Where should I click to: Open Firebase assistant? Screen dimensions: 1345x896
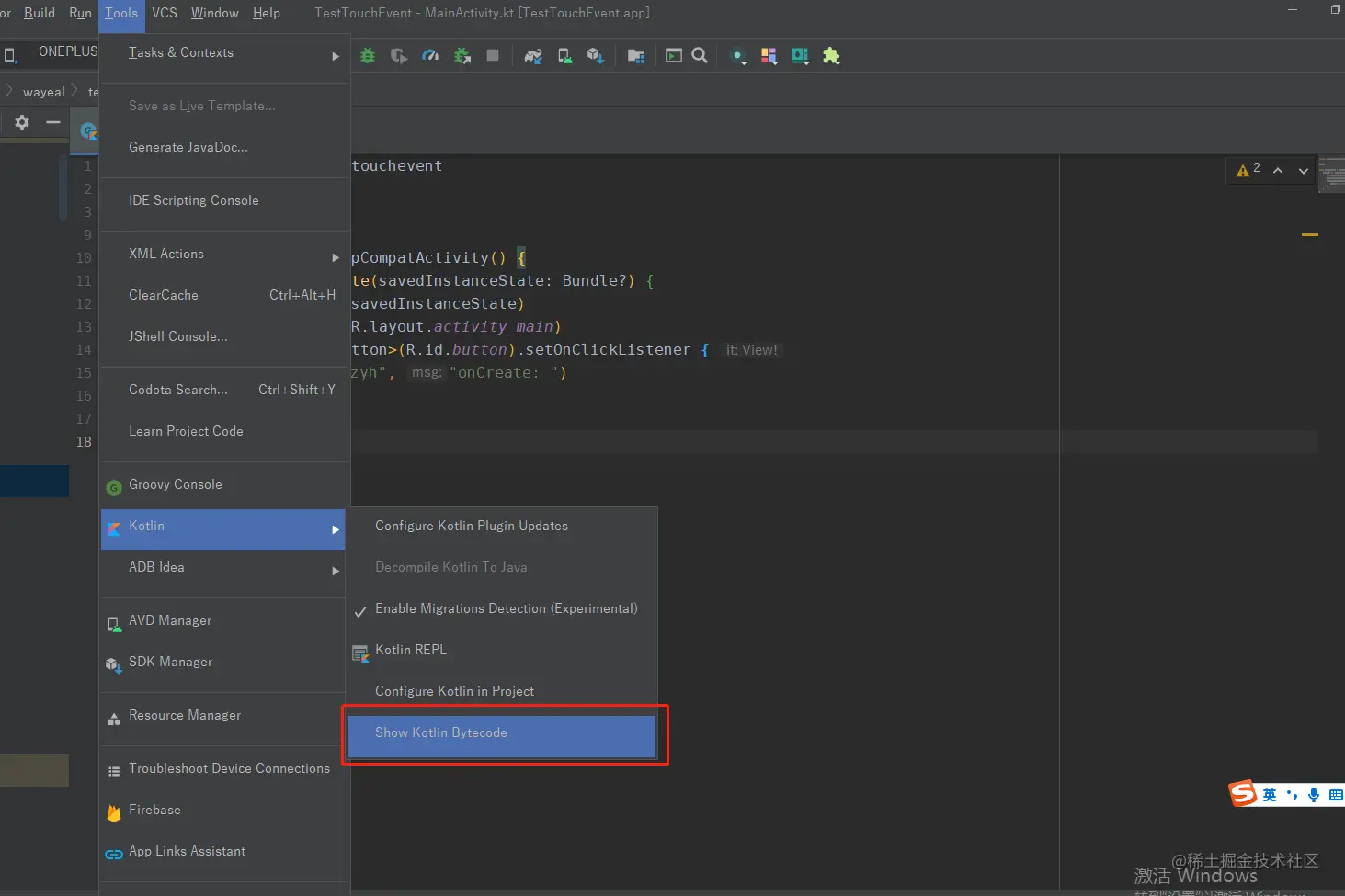[x=225, y=811]
